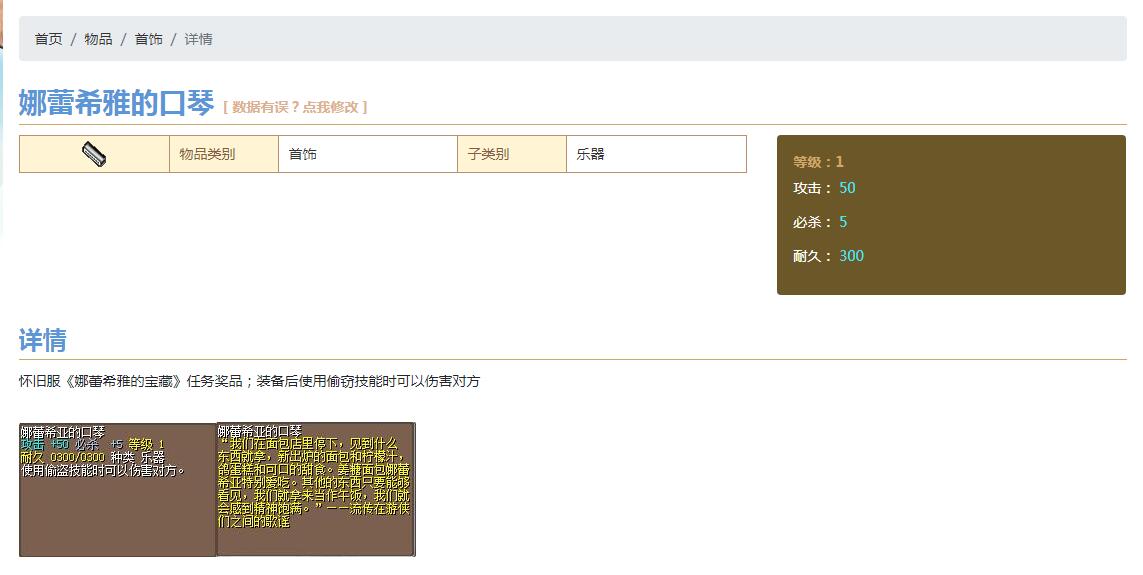Click the 怀旧服 quest reward description text
This screenshot has width=1143, height=575.
click(249, 381)
